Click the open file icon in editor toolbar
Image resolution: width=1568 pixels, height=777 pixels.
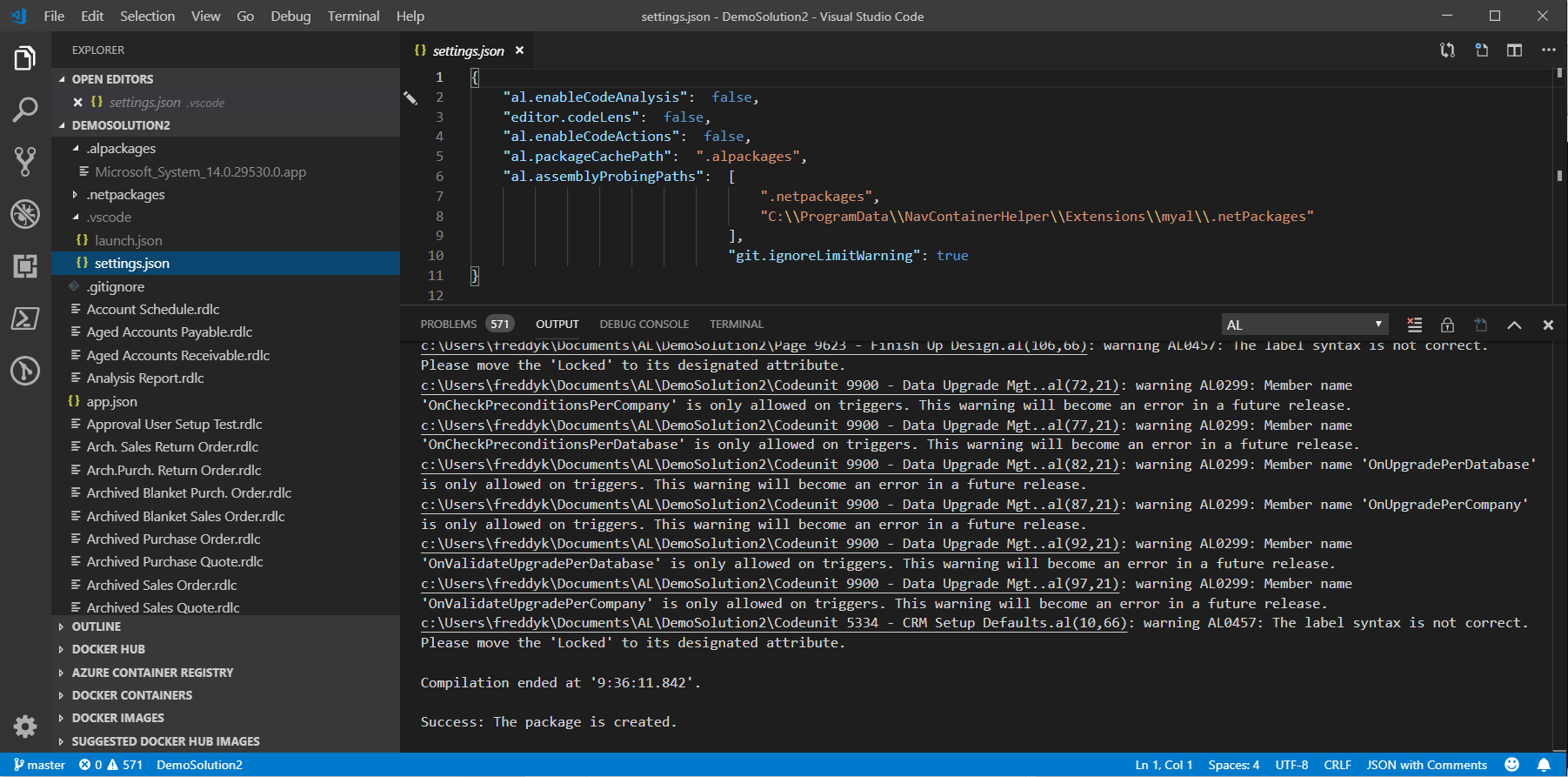tap(1481, 50)
